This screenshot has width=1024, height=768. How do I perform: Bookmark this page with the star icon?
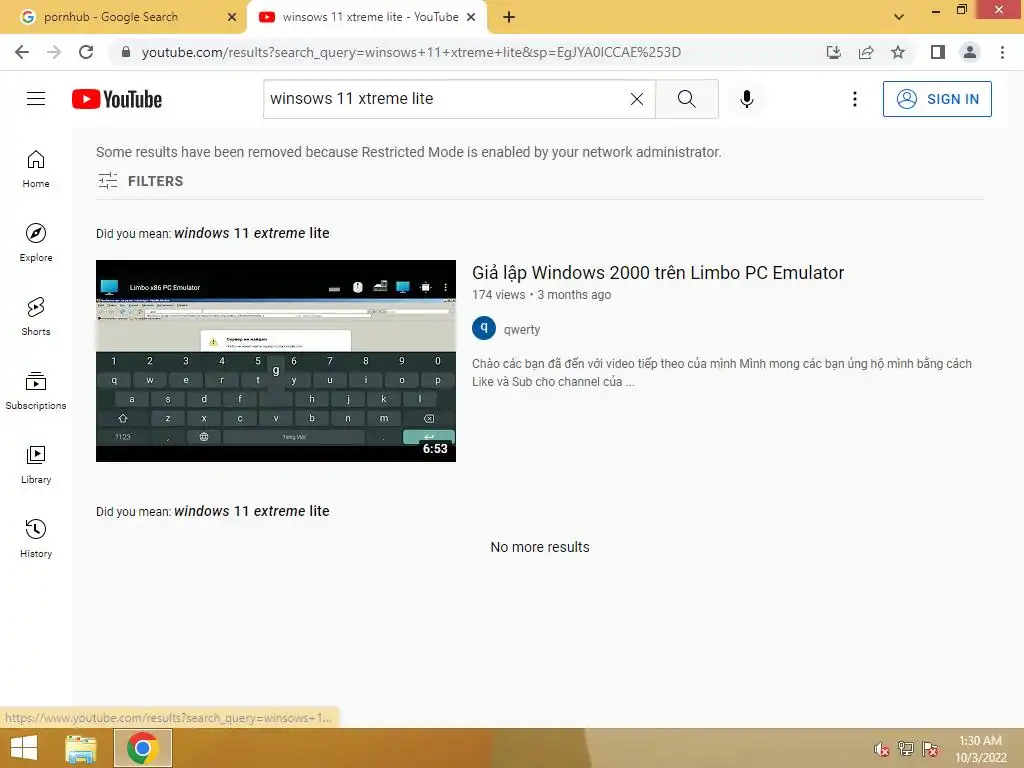click(898, 52)
